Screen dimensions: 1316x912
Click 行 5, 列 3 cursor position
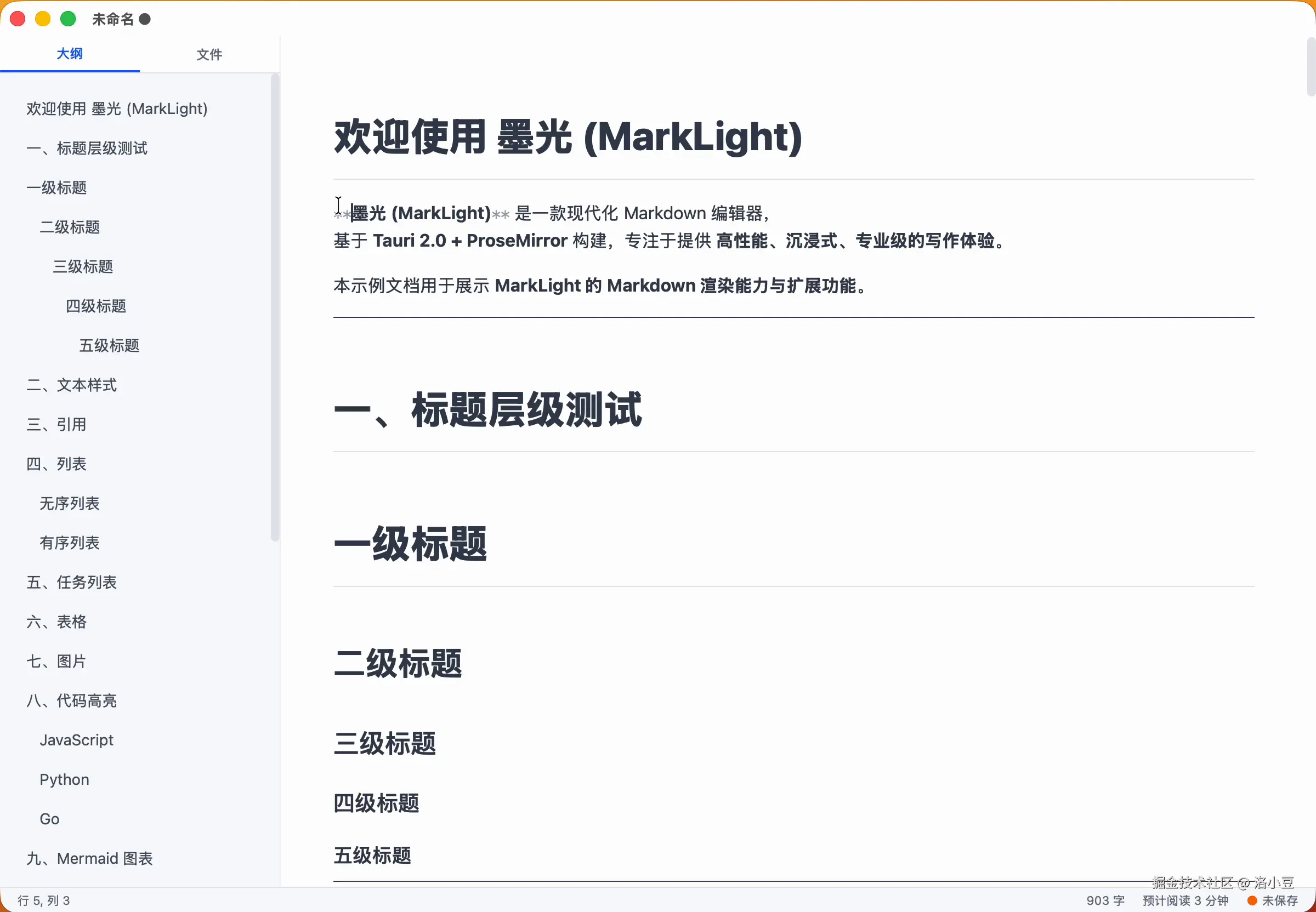point(44,900)
